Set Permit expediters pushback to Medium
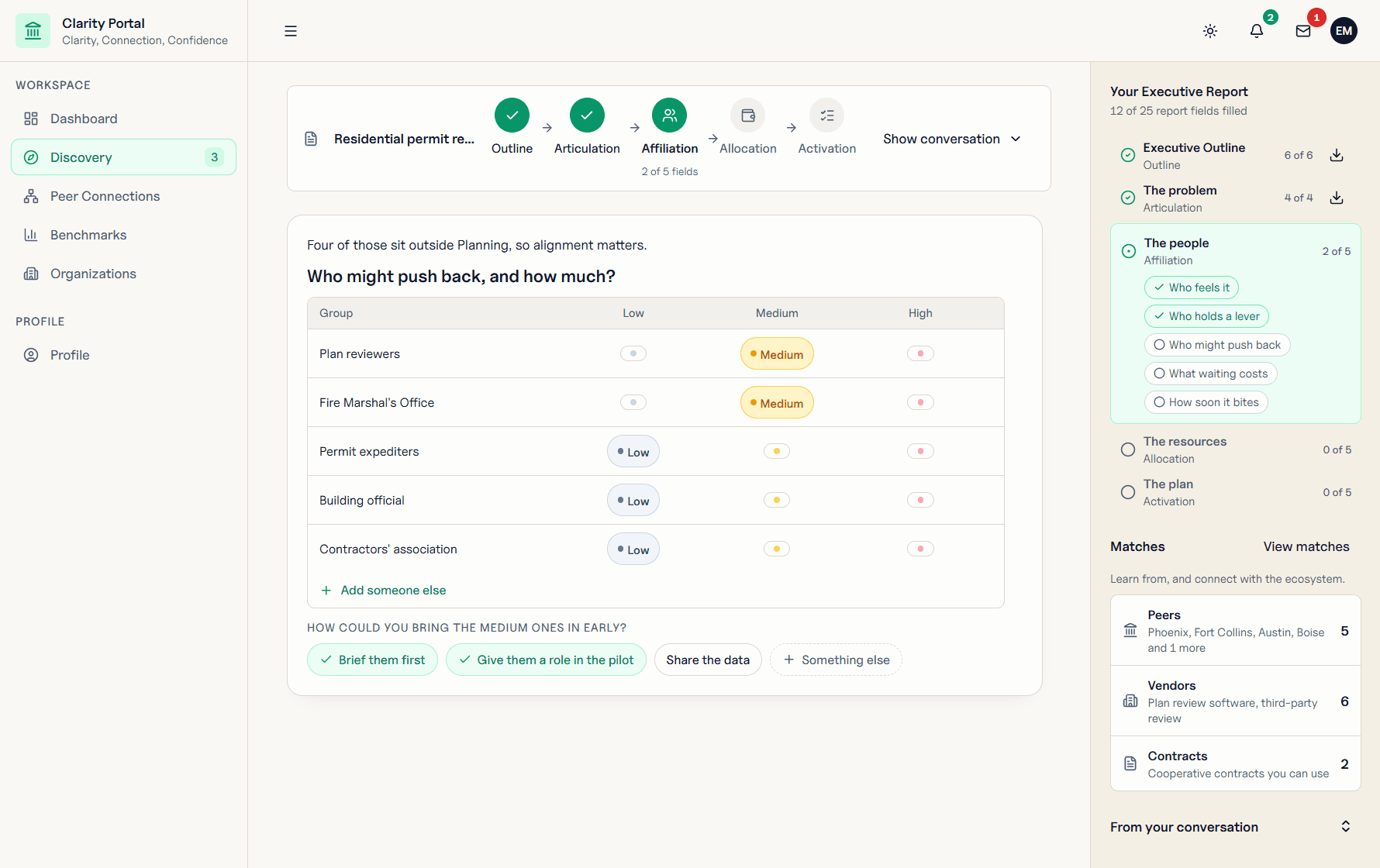The height and width of the screenshot is (868, 1380). click(x=777, y=451)
